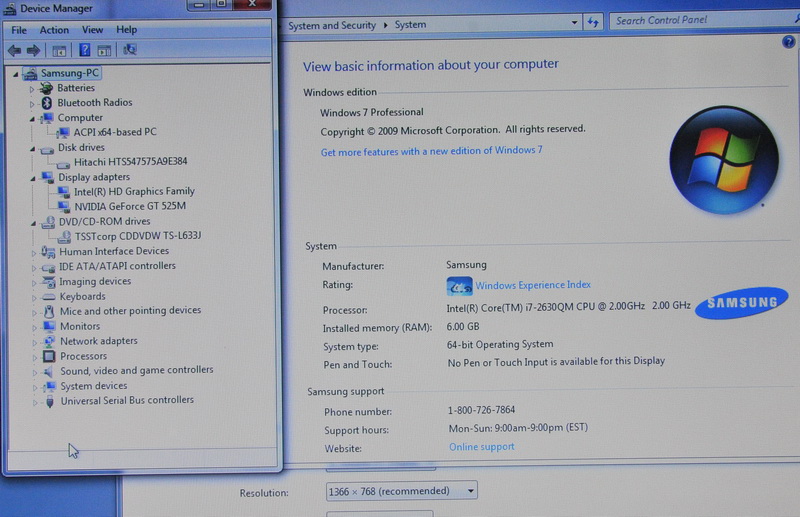This screenshot has width=800, height=517.
Task: Click the Network adapters icon
Action: click(49, 341)
